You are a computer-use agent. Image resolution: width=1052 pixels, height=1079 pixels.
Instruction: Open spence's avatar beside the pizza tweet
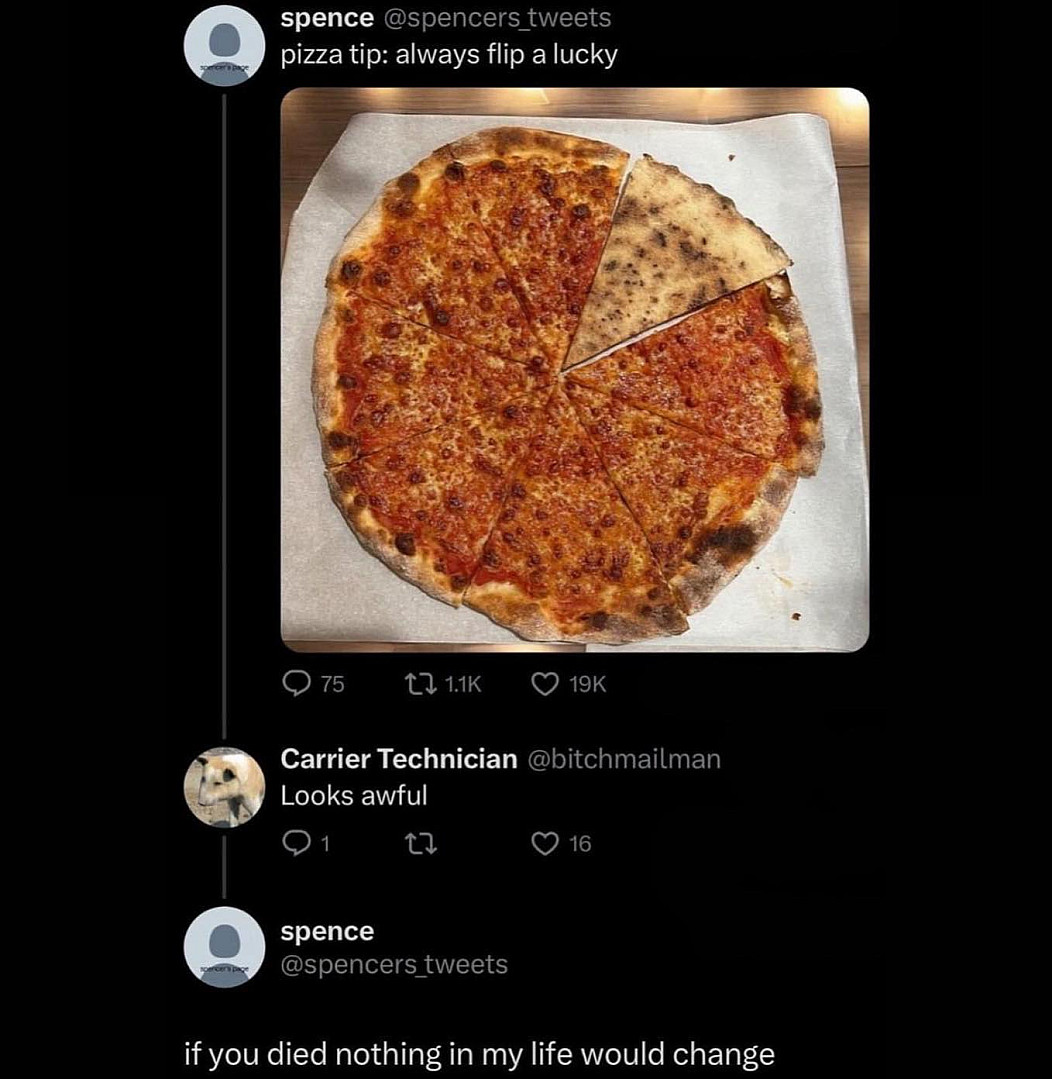pyautogui.click(x=225, y=45)
